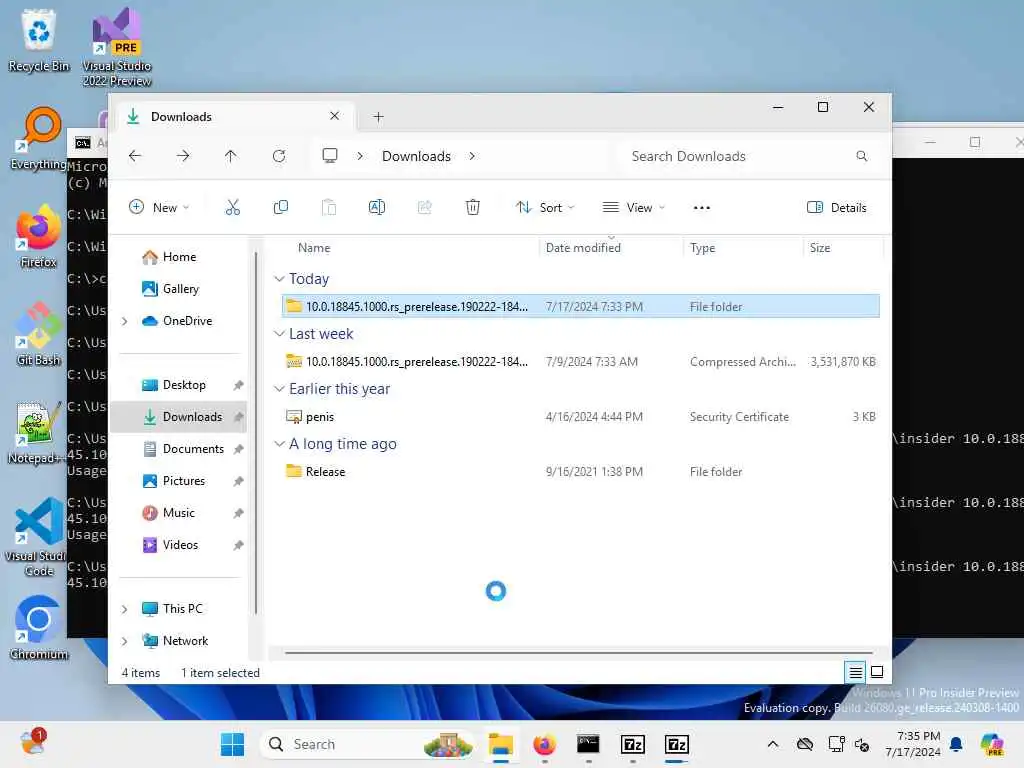Unpin Videos from Quick access
This screenshot has width=1024, height=768.
coord(238,545)
